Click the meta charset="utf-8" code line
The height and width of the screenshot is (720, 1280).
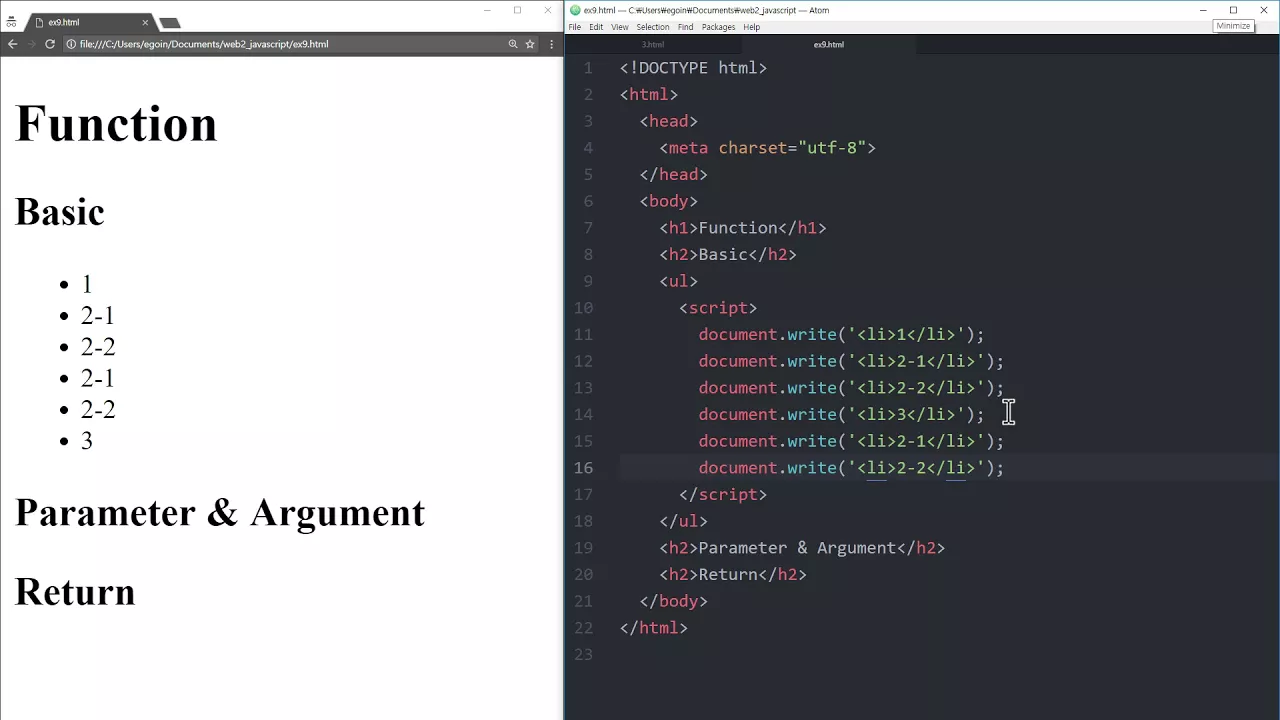(767, 148)
